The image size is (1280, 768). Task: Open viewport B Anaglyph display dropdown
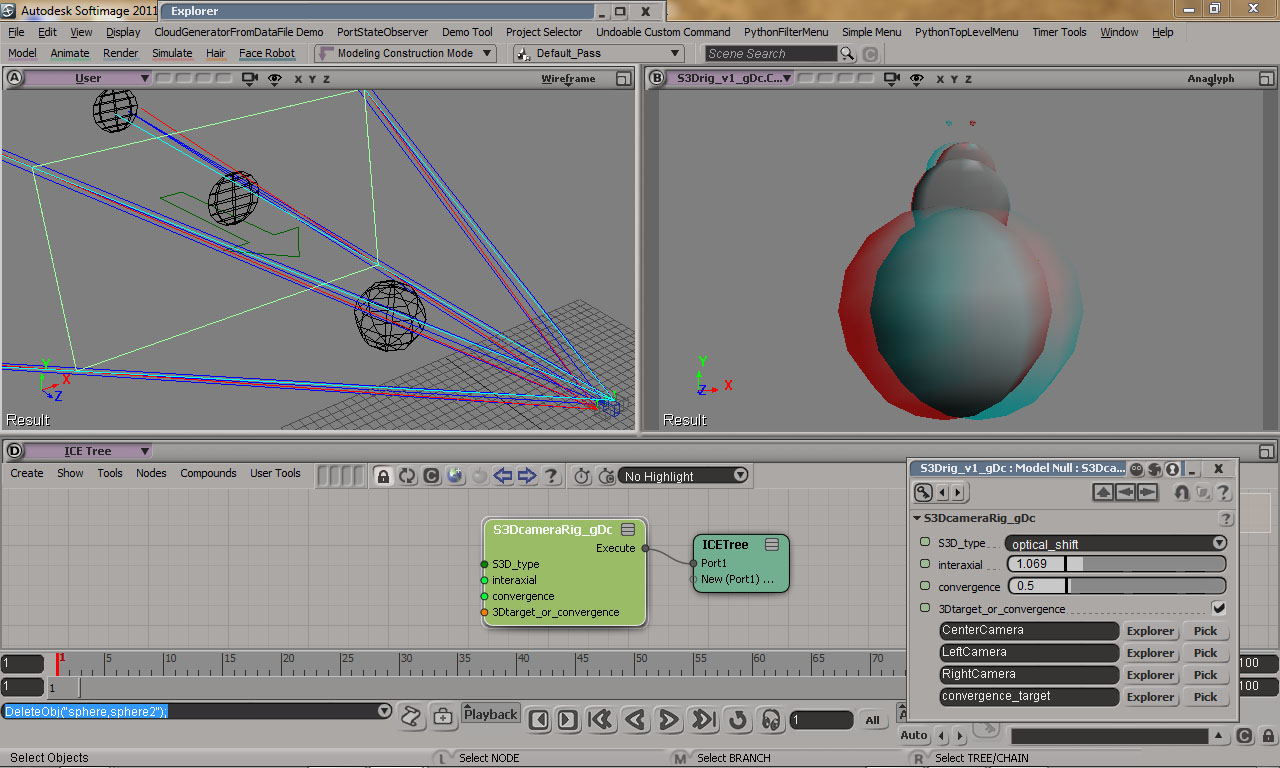(x=1211, y=78)
